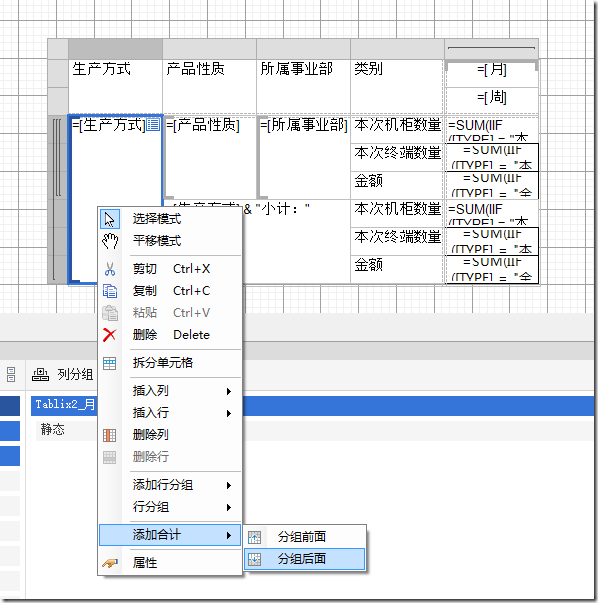
Task: Click the =[产品性质] data cell
Action: [210, 157]
